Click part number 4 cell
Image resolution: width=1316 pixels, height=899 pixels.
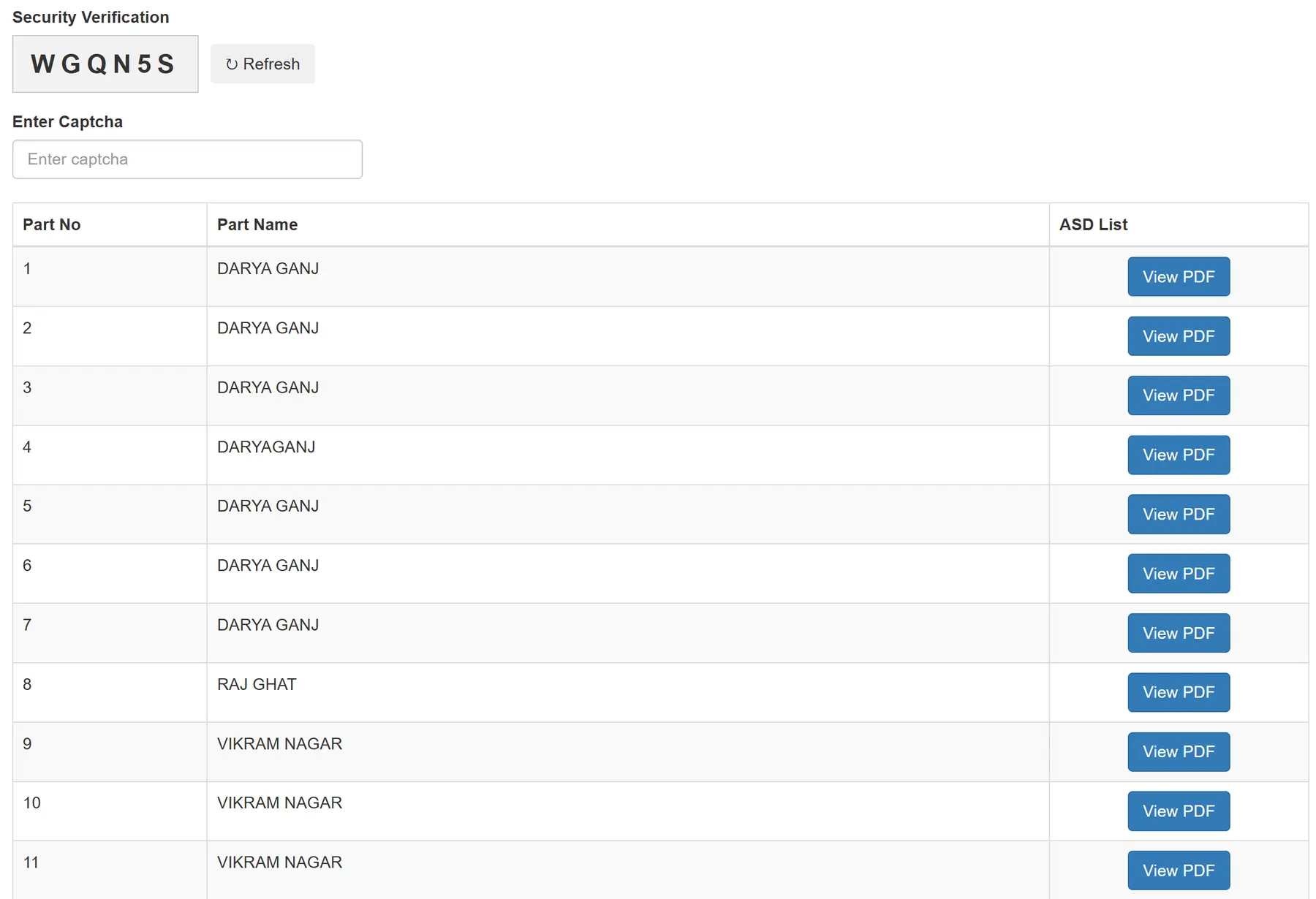point(110,455)
